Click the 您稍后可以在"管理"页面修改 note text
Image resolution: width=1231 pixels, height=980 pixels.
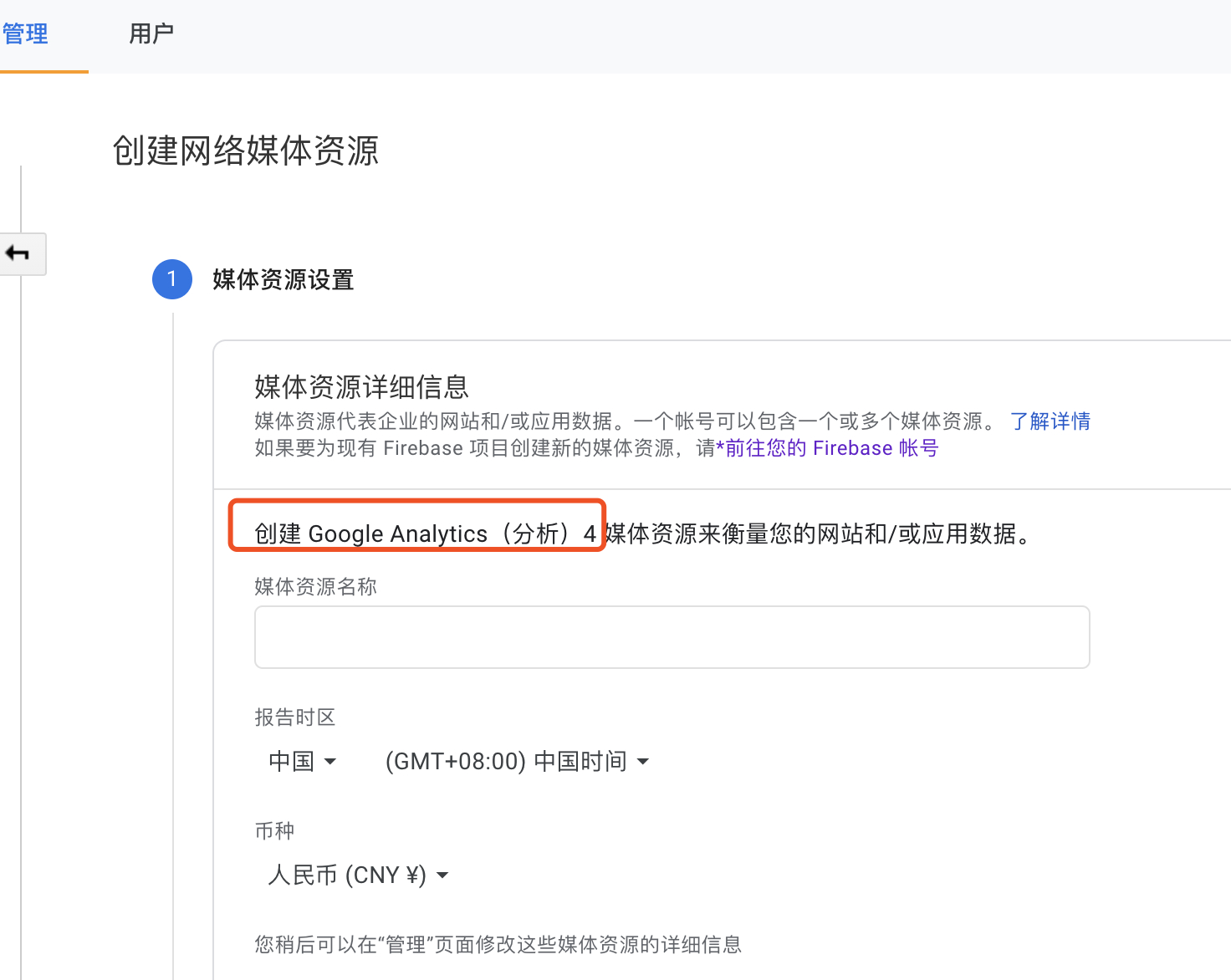click(498, 945)
